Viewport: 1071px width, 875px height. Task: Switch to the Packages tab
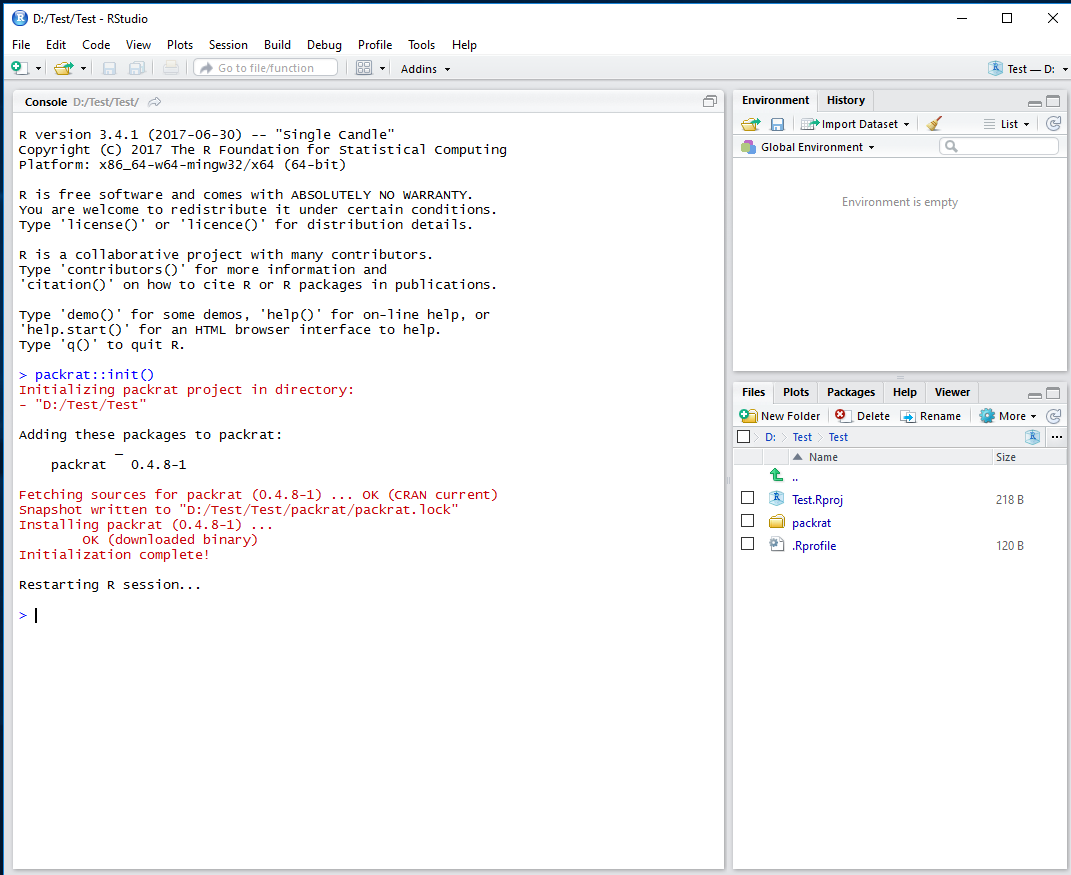click(x=850, y=392)
